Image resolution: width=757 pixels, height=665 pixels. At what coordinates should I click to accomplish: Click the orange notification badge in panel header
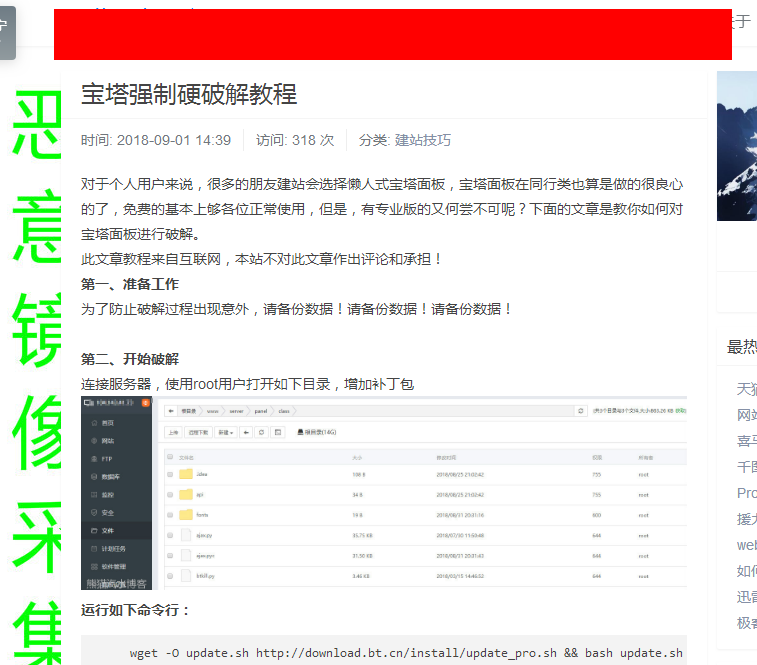(145, 403)
